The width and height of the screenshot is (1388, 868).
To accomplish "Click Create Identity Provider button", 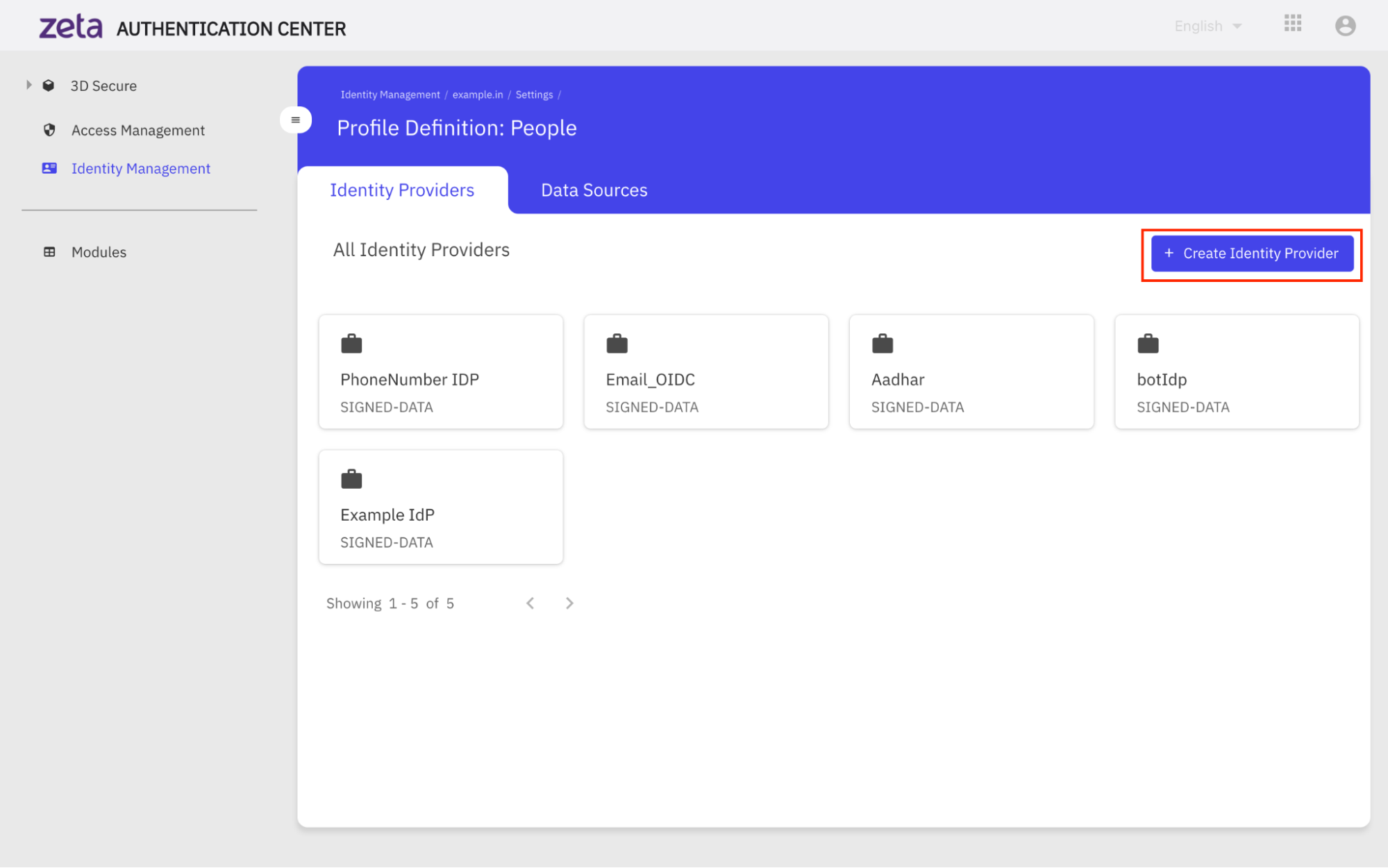I will [1251, 253].
